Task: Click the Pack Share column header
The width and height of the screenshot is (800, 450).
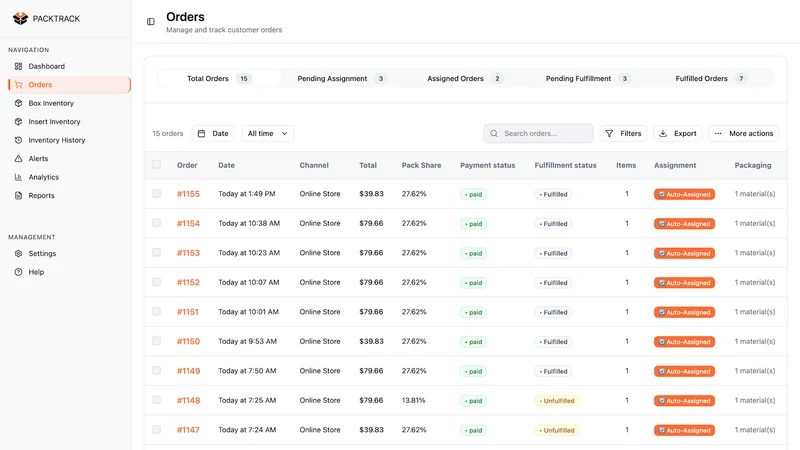Action: pyautogui.click(x=421, y=165)
